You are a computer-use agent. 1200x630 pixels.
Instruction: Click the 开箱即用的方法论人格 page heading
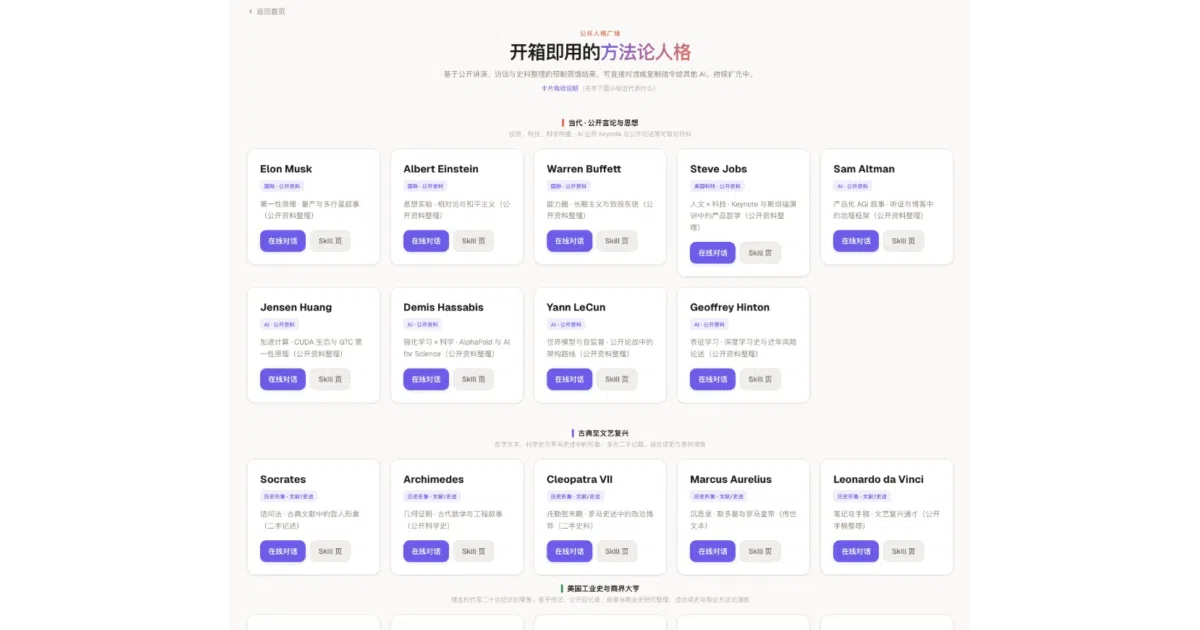(x=600, y=52)
